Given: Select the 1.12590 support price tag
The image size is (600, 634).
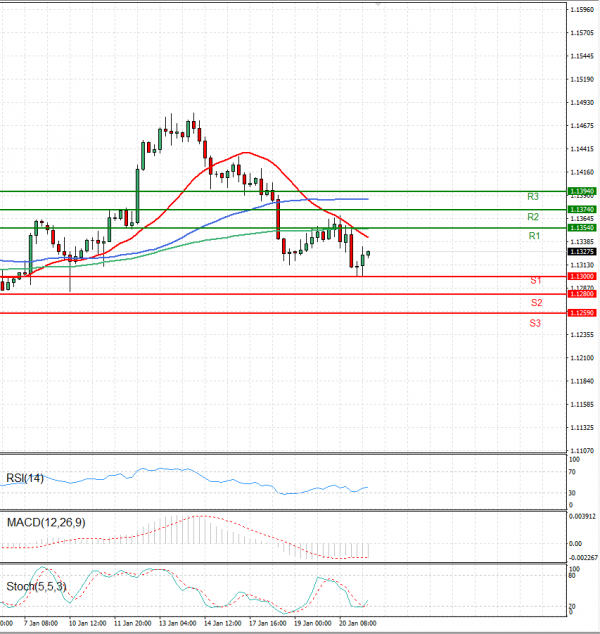Looking at the screenshot, I should point(582,313).
